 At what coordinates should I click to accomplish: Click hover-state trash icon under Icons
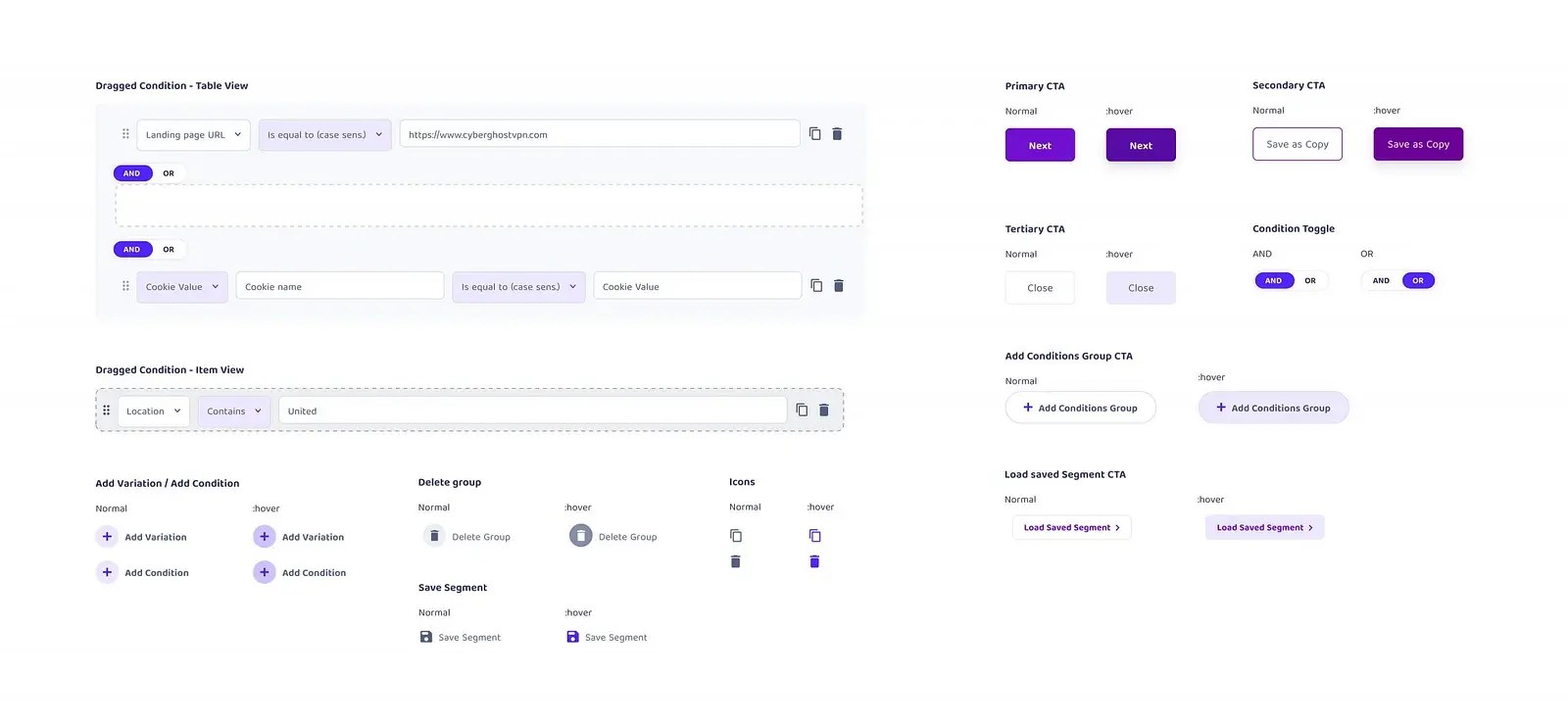(x=814, y=561)
